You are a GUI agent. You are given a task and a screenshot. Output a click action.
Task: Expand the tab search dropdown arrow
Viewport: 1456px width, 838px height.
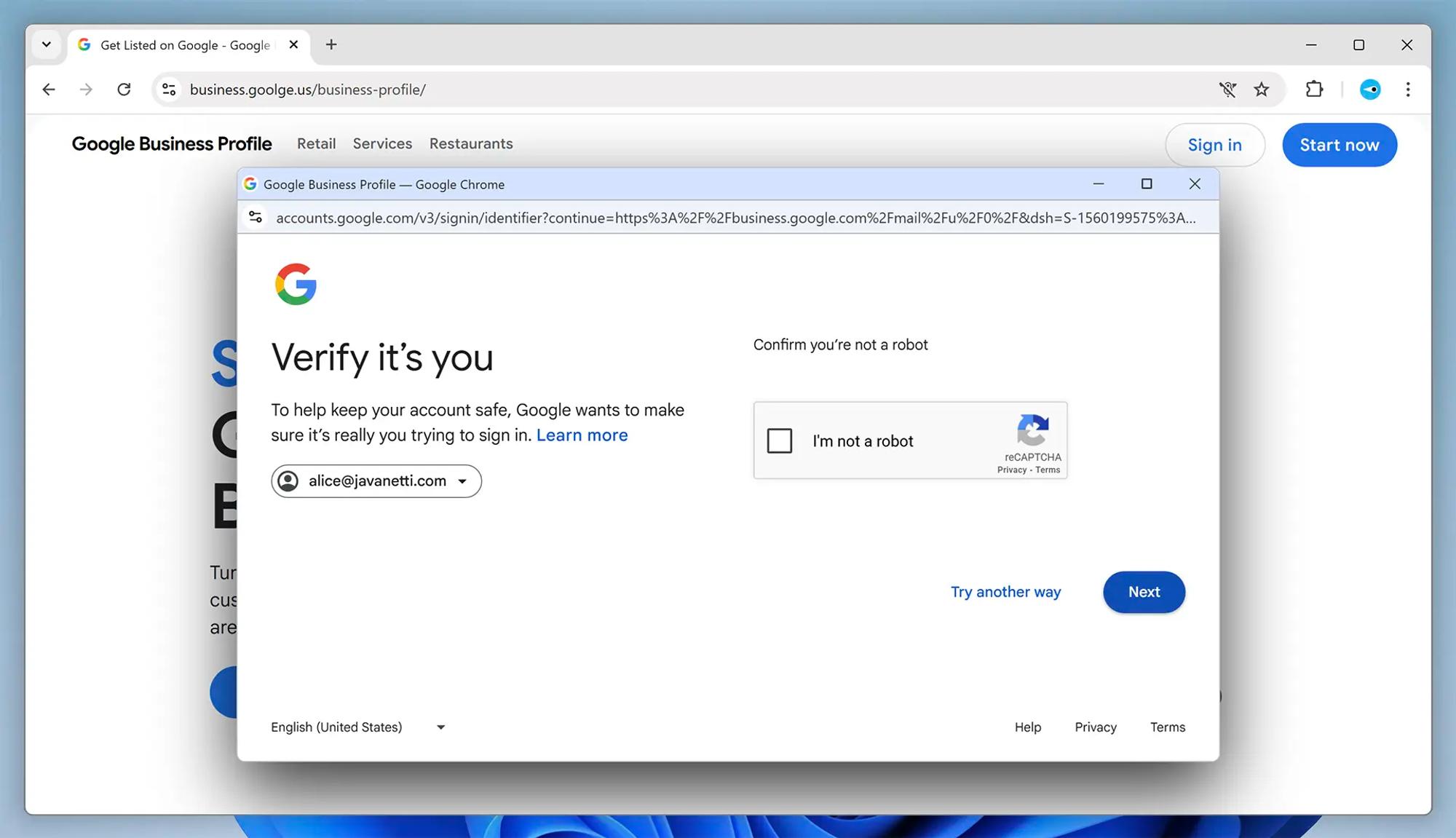47,44
